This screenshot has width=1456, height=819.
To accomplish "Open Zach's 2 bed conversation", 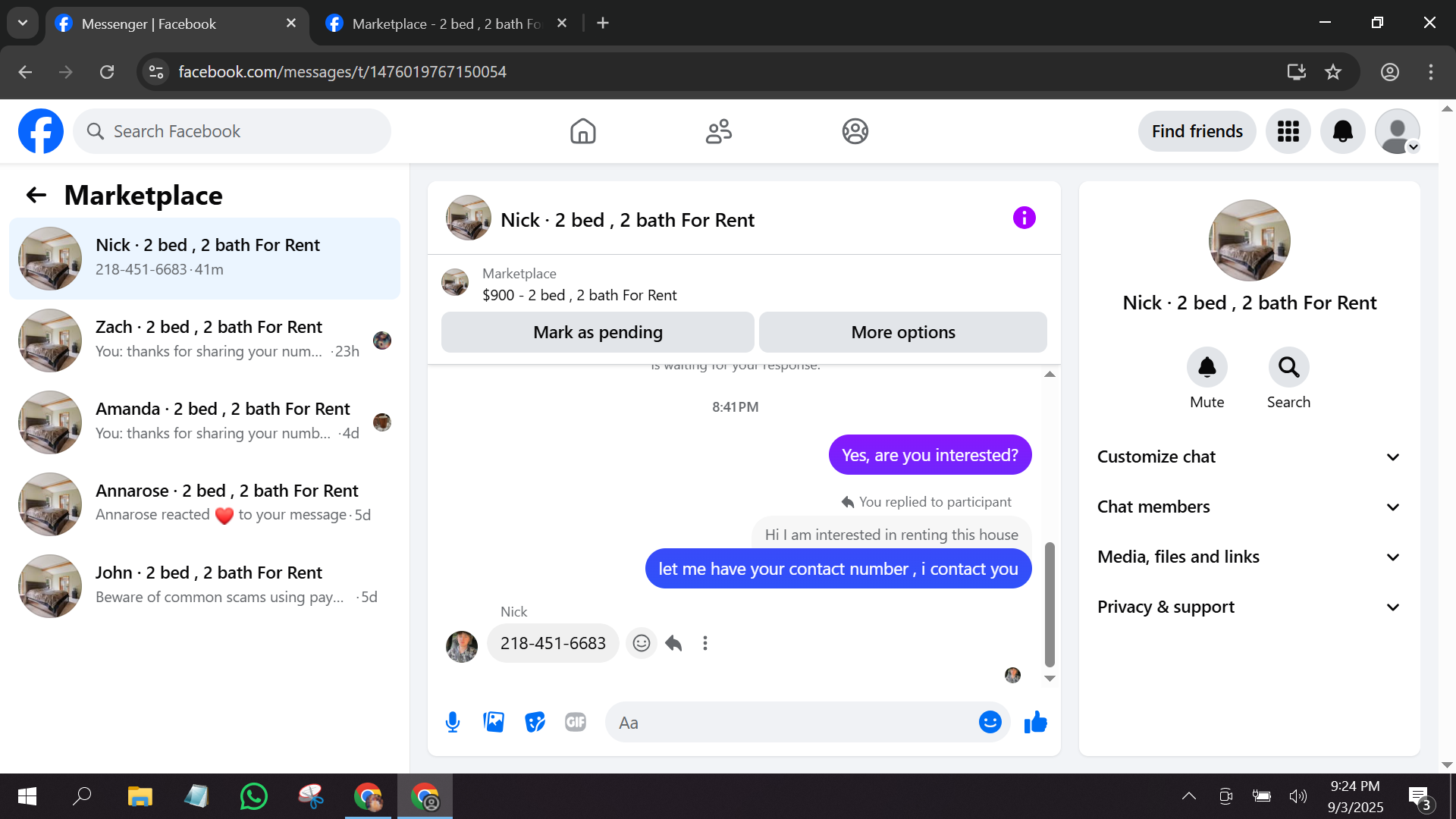I will (205, 340).
